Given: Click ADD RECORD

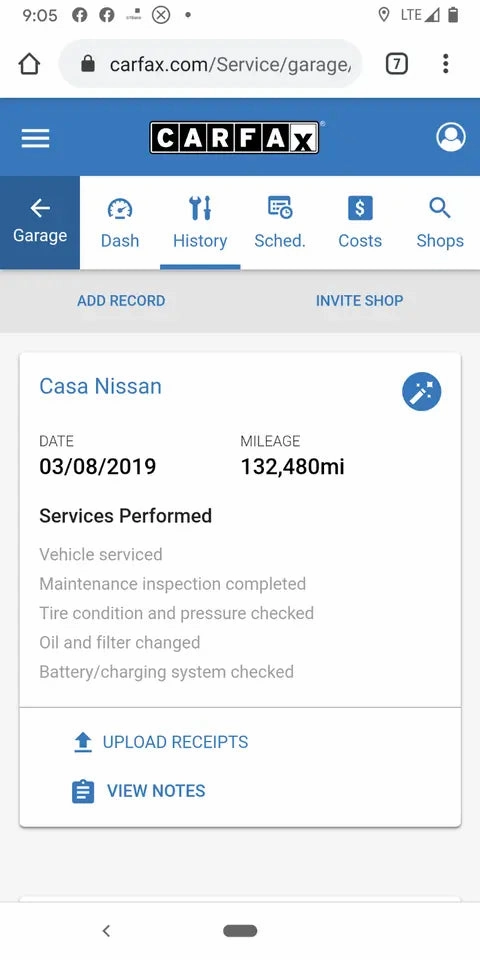Looking at the screenshot, I should [x=121, y=301].
